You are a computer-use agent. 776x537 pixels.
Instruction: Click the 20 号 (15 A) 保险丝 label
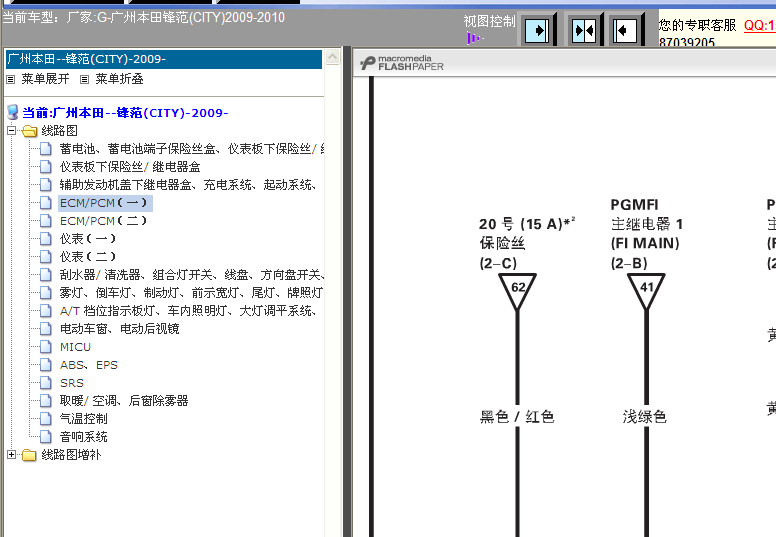click(x=527, y=243)
